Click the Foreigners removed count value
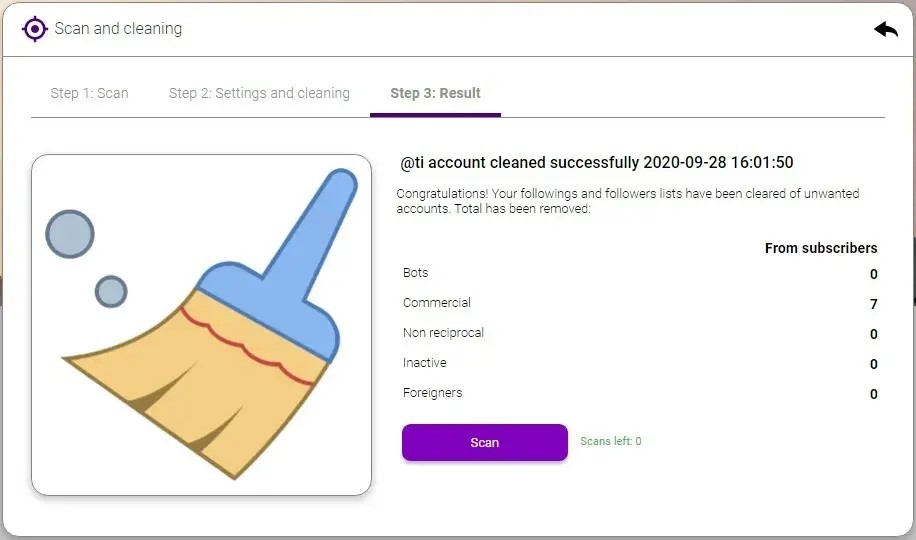The width and height of the screenshot is (916, 540). tap(873, 394)
